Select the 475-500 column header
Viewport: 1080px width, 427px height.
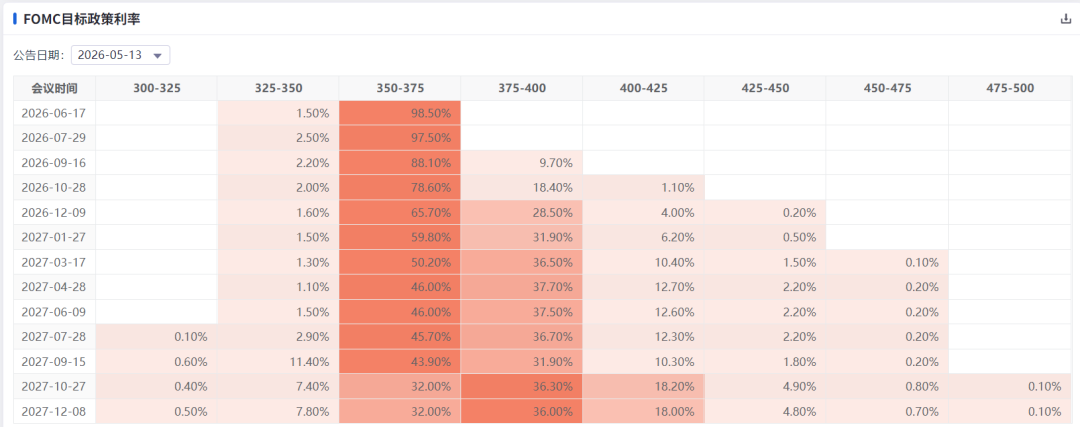1010,88
